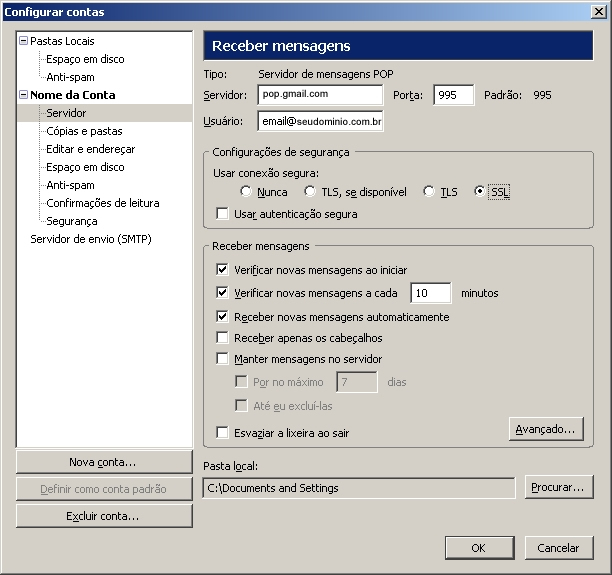Select the Nunca radio option

point(246,192)
